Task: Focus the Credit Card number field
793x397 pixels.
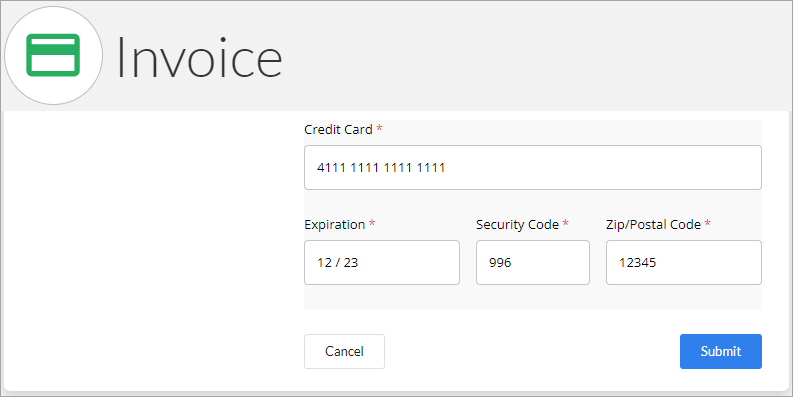Action: tap(533, 167)
